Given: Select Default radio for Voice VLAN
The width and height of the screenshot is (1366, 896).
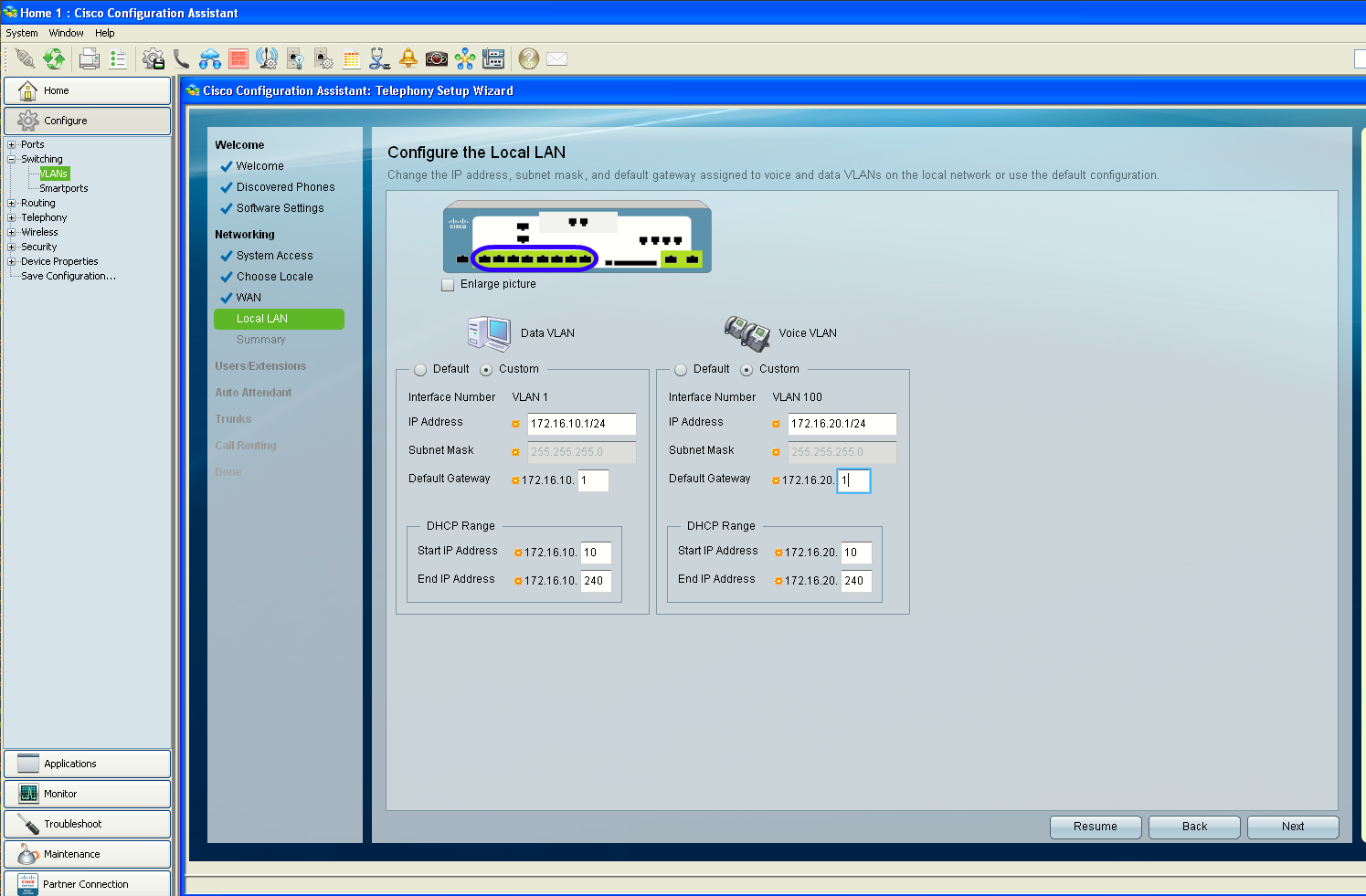Looking at the screenshot, I should point(681,370).
